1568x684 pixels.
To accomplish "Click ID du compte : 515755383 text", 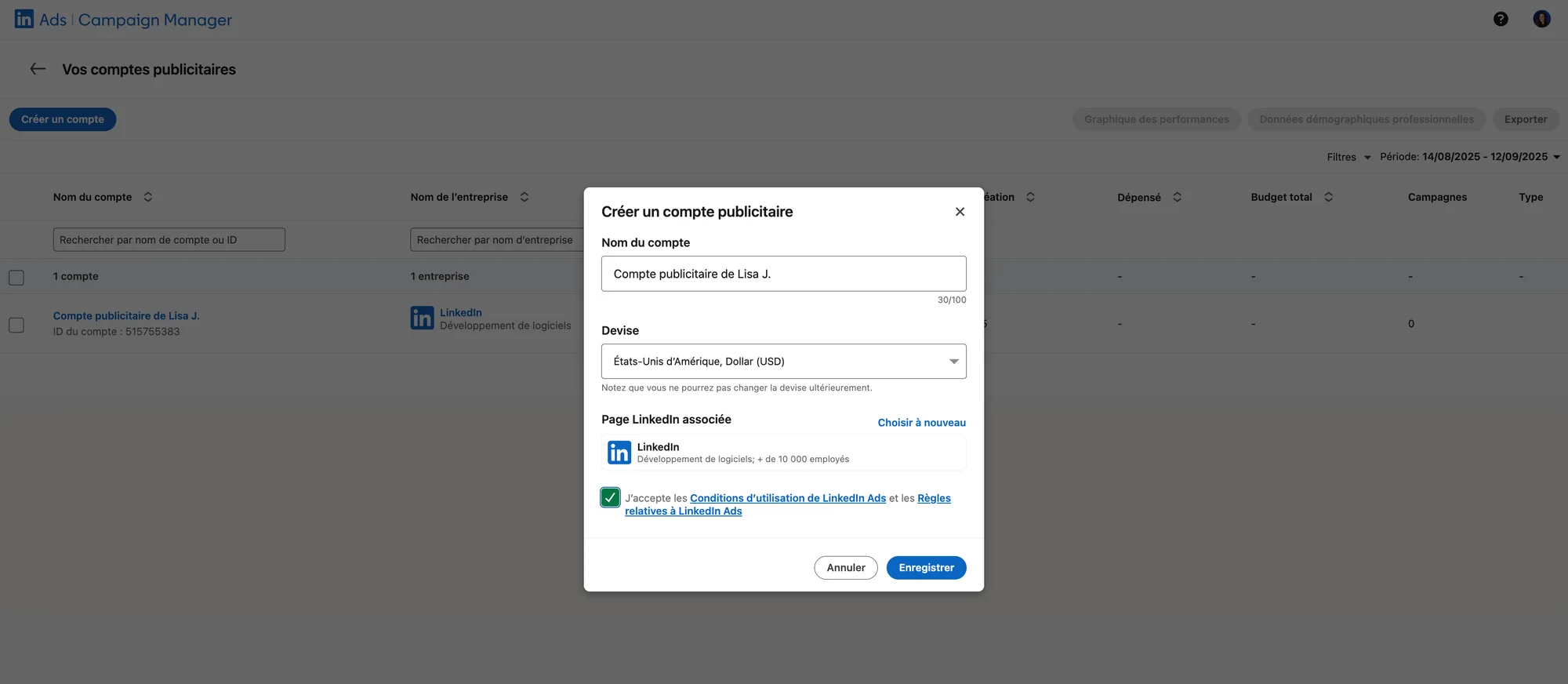I will point(116,332).
